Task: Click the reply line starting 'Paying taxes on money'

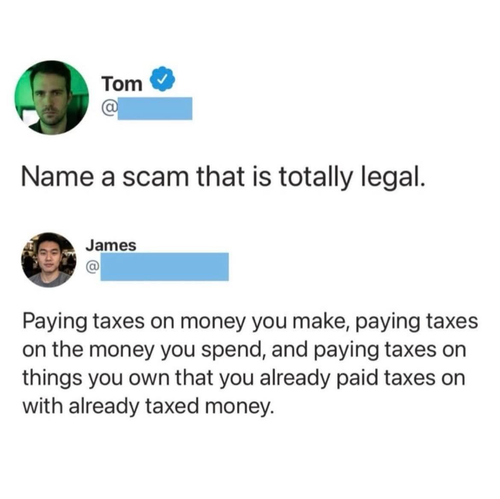Action: tap(250, 323)
